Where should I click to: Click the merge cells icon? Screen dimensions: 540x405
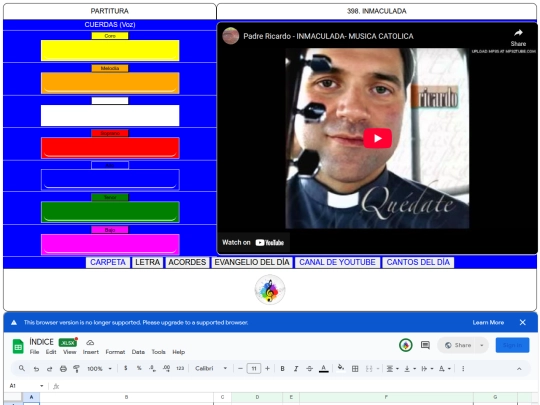(369, 368)
